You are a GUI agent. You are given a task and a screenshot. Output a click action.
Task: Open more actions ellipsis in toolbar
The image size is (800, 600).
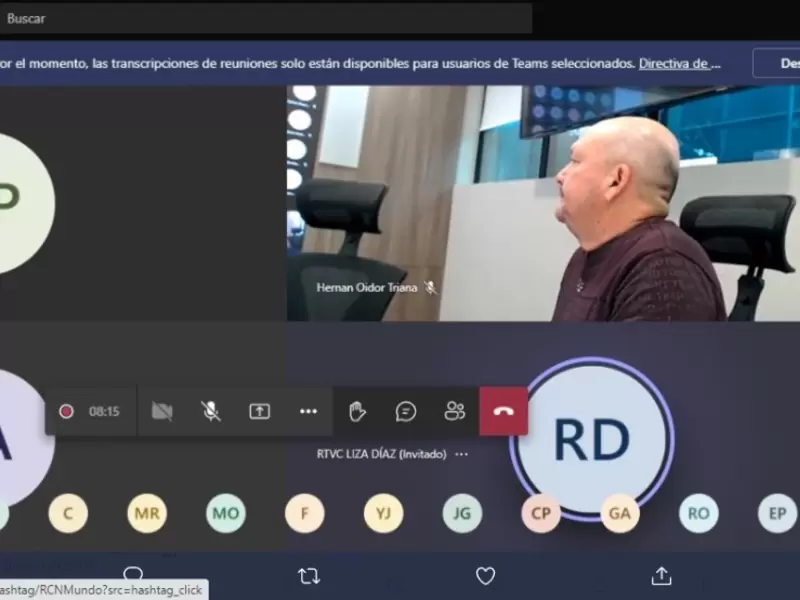(308, 411)
